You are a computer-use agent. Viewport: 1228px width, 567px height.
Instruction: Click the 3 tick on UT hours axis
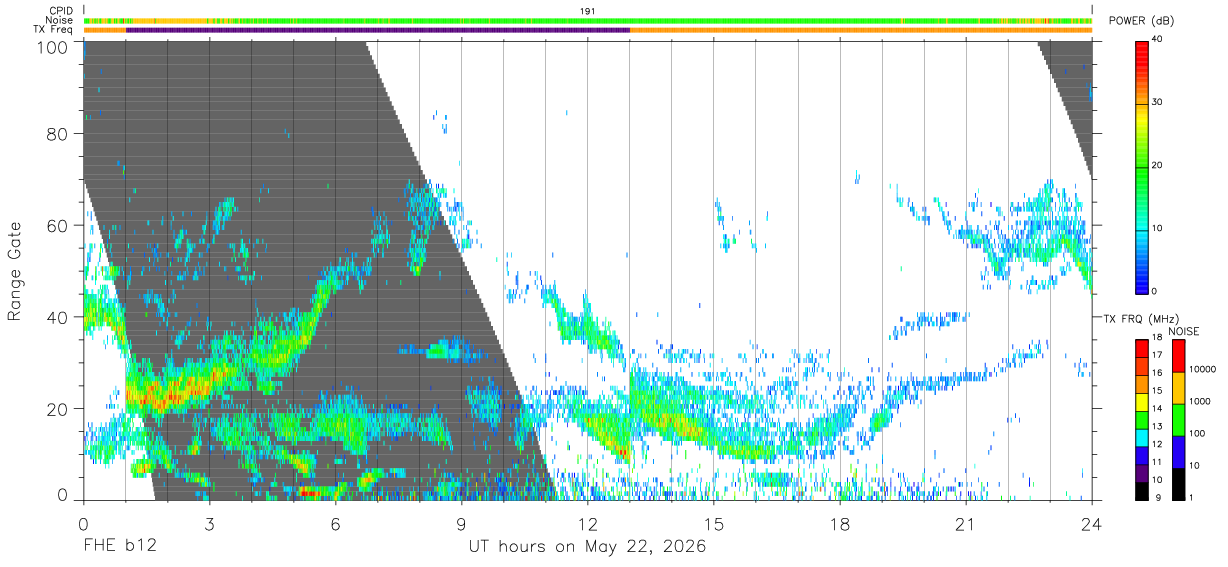[210, 524]
